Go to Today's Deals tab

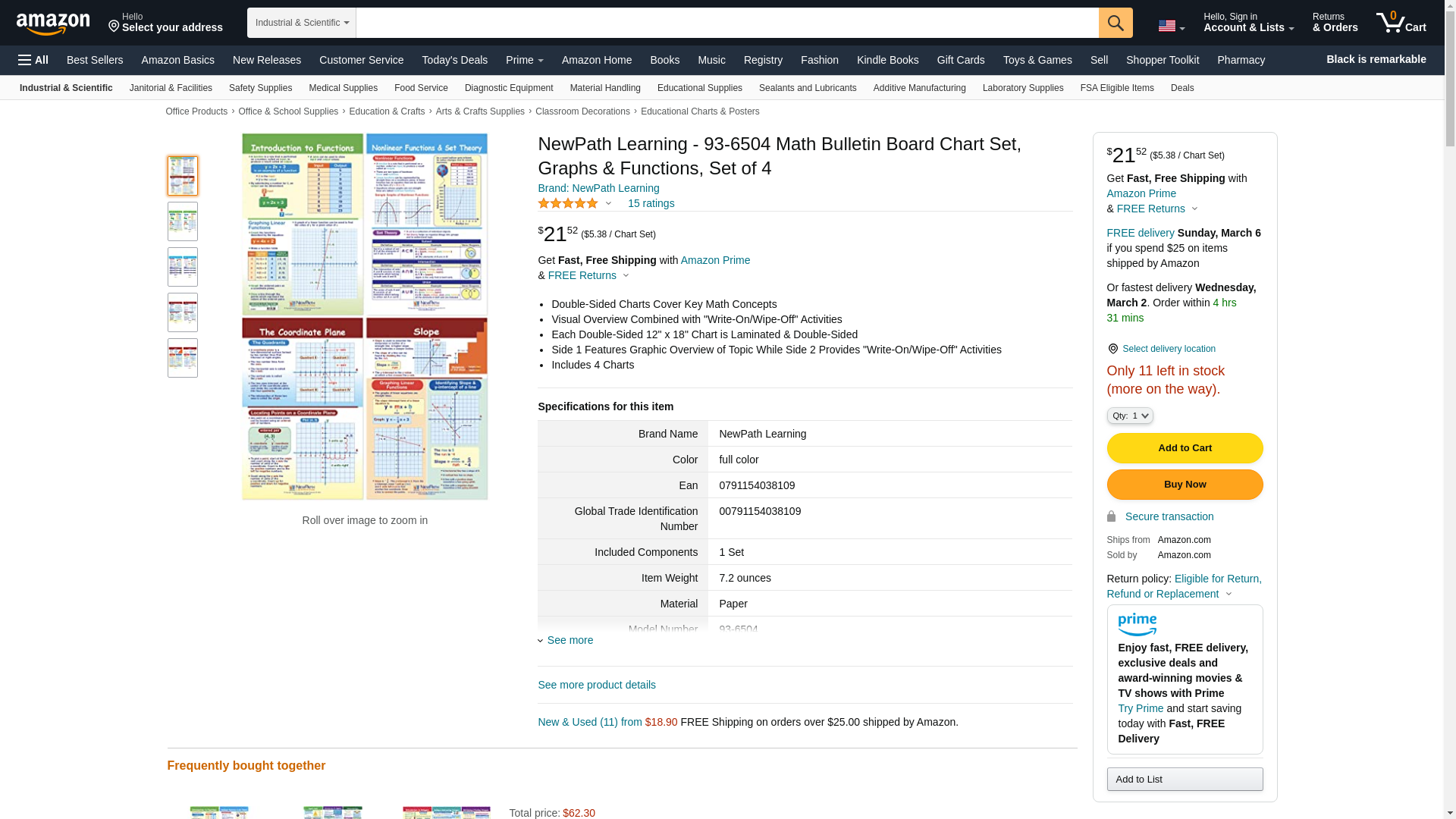click(454, 60)
